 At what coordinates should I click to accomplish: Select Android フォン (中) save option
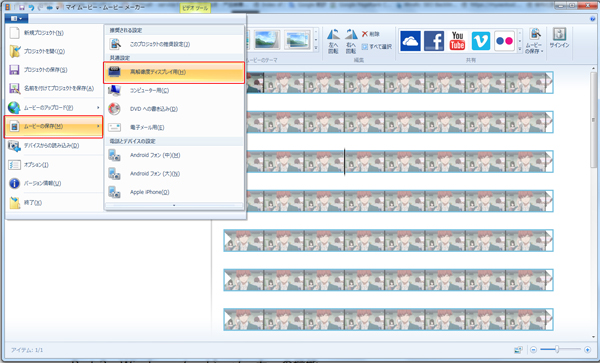pyautogui.click(x=174, y=155)
